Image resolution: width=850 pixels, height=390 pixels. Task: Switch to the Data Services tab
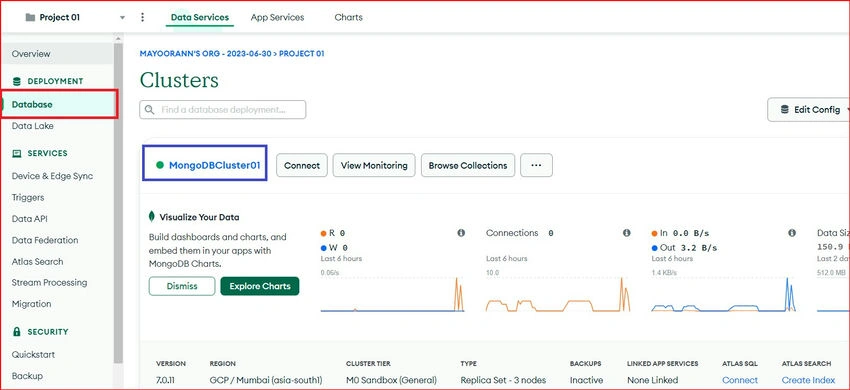tap(199, 17)
